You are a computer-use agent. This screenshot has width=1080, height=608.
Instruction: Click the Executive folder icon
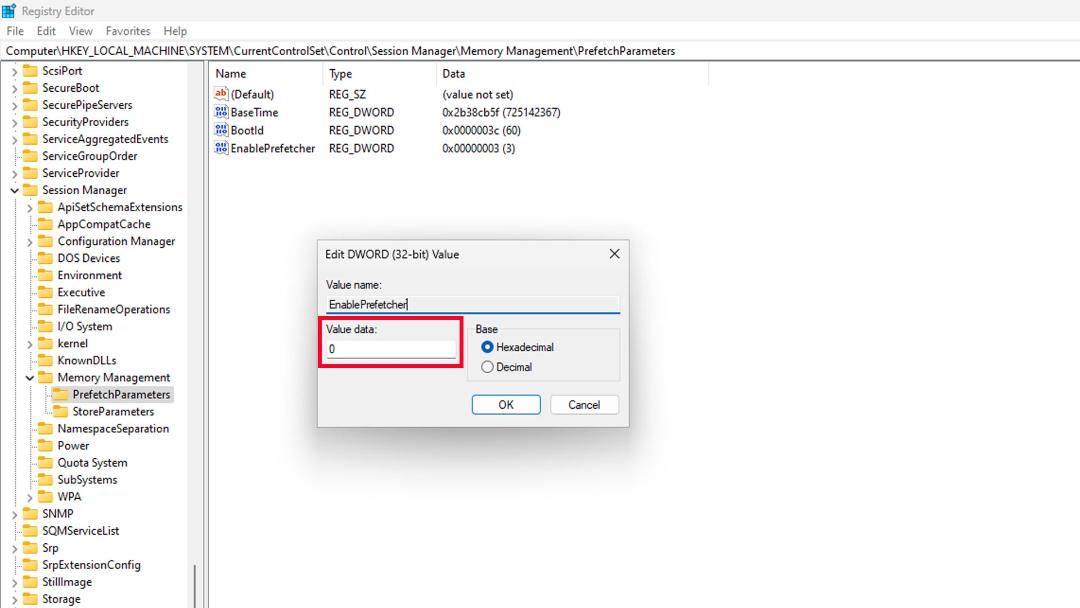pos(45,293)
